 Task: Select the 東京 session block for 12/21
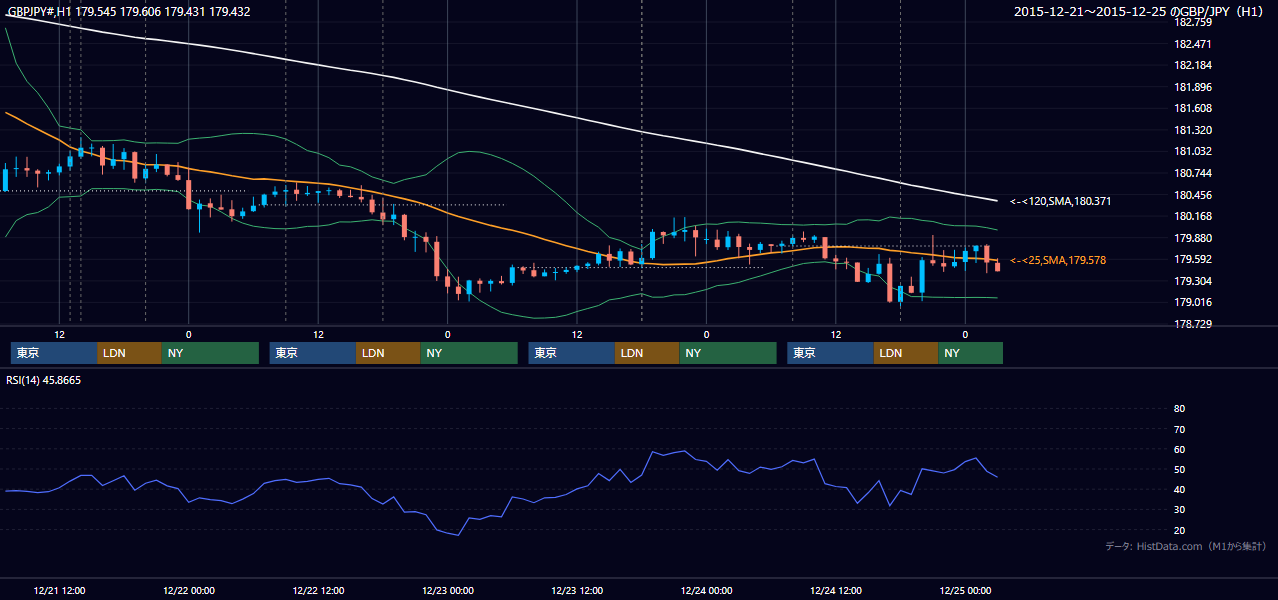[x=54, y=353]
